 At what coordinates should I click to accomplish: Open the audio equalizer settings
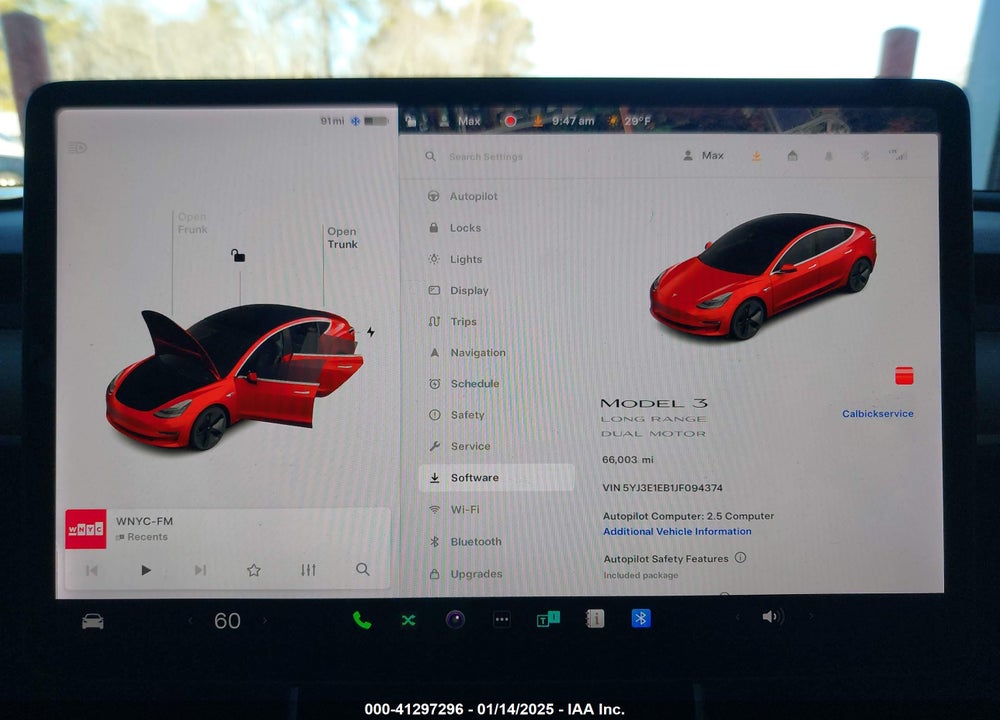tap(308, 569)
